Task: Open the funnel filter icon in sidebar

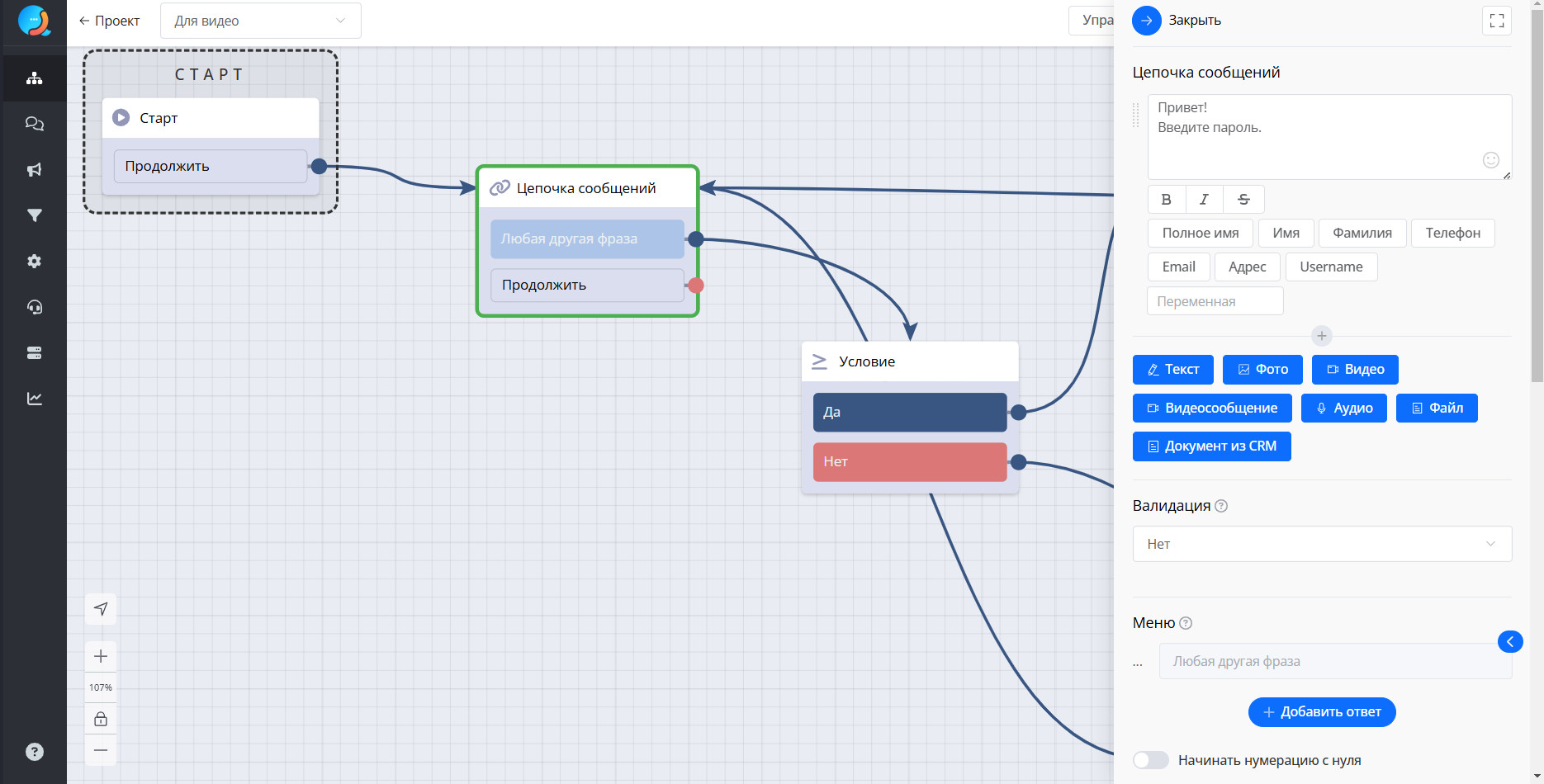Action: [34, 215]
